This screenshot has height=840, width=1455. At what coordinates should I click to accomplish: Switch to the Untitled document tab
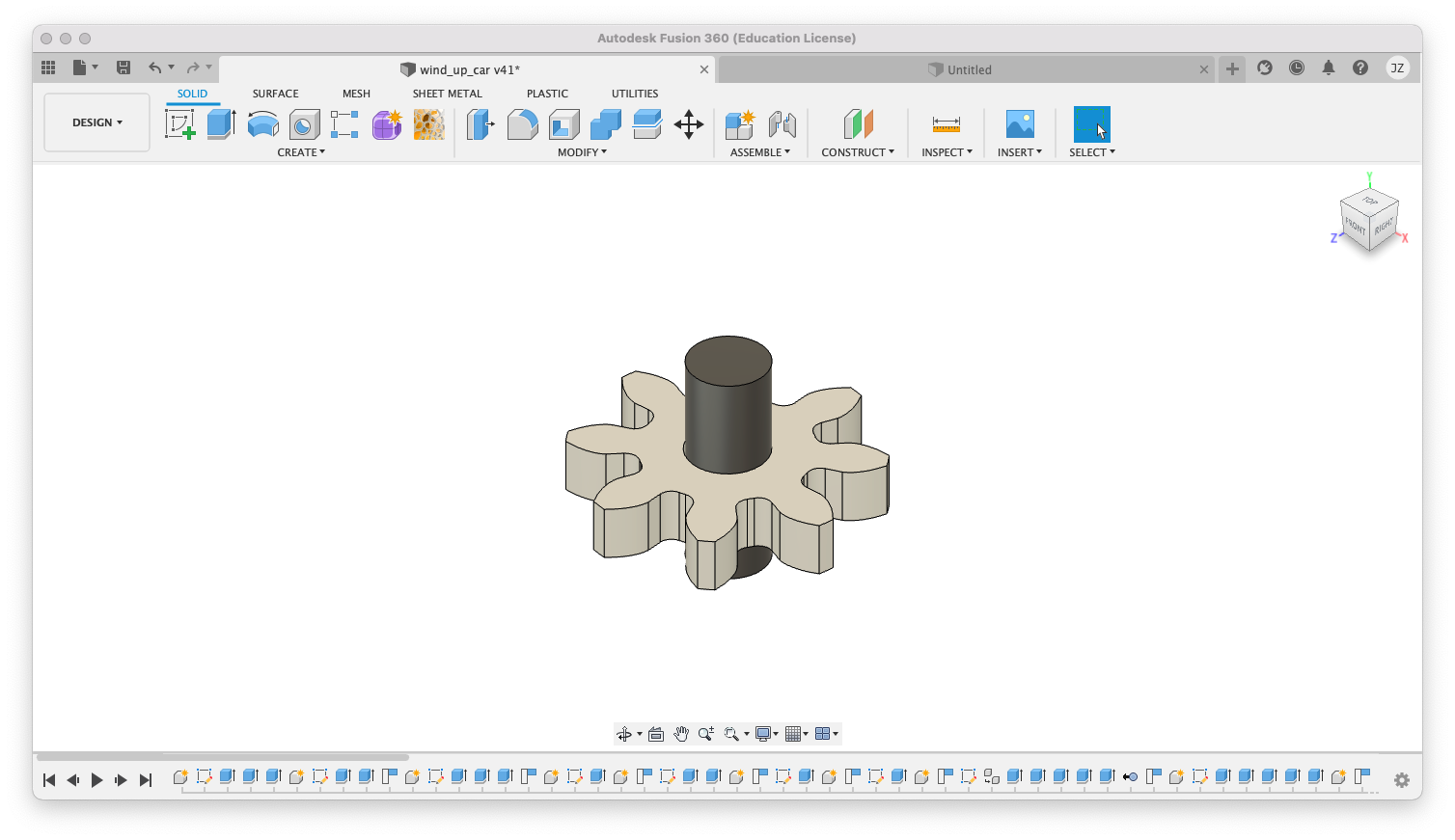tap(967, 69)
